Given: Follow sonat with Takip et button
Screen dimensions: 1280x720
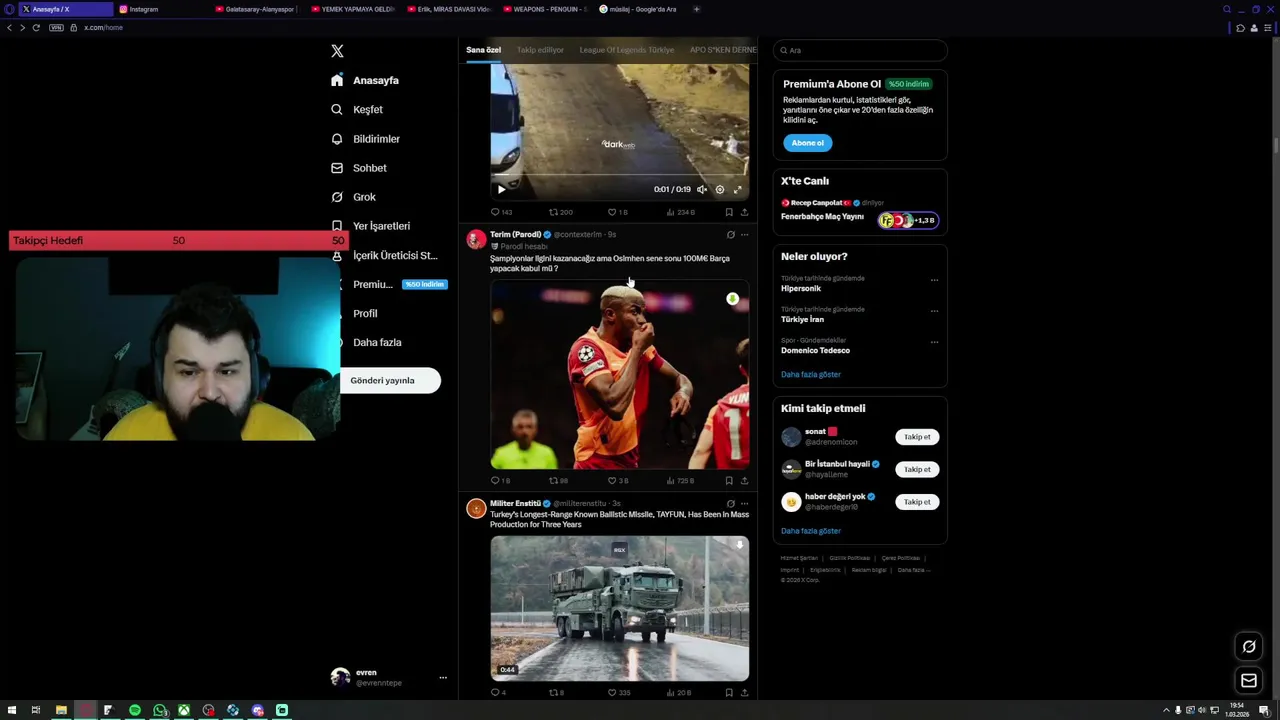Looking at the screenshot, I should click(x=917, y=437).
